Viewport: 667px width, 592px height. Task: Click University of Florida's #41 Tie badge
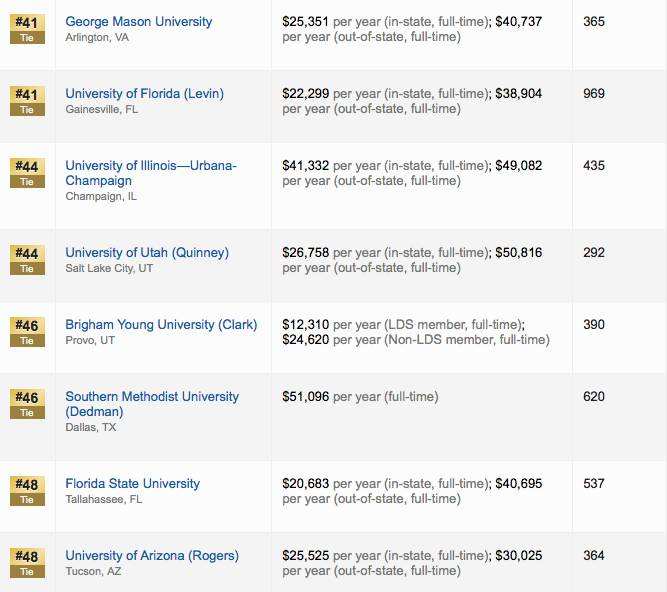click(27, 101)
